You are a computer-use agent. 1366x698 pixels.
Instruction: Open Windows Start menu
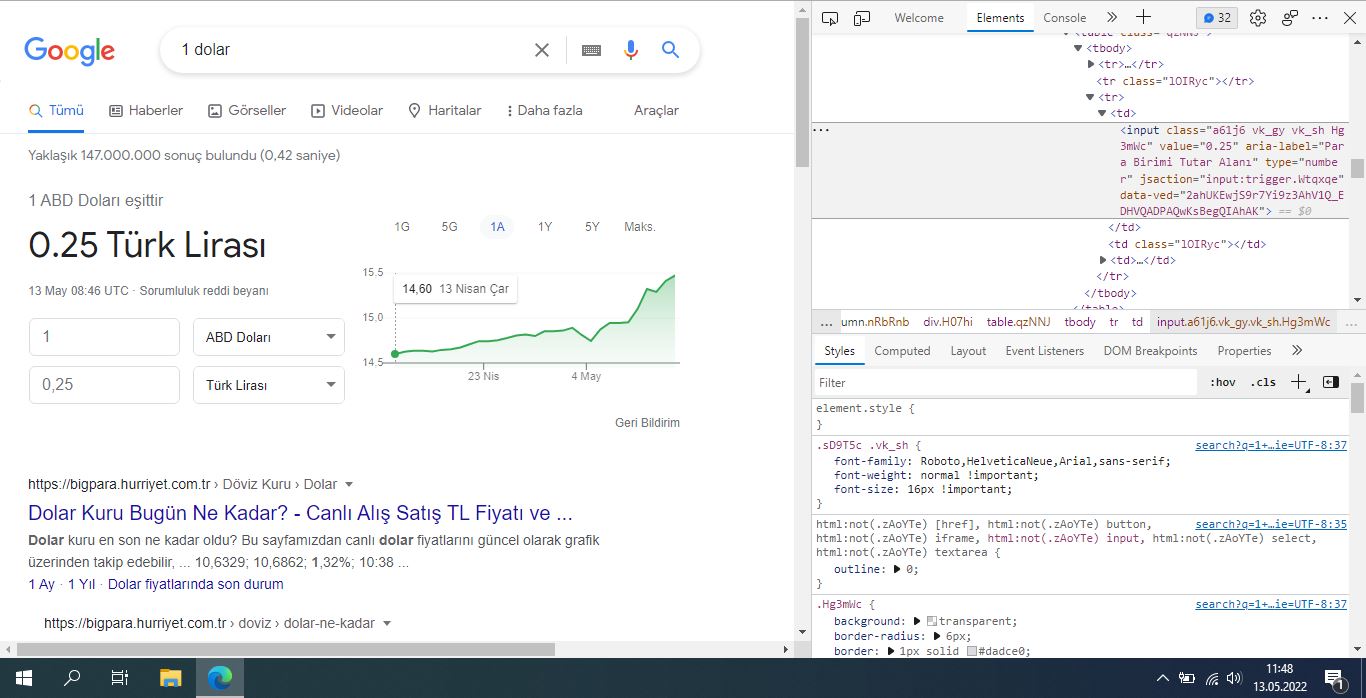click(24, 678)
